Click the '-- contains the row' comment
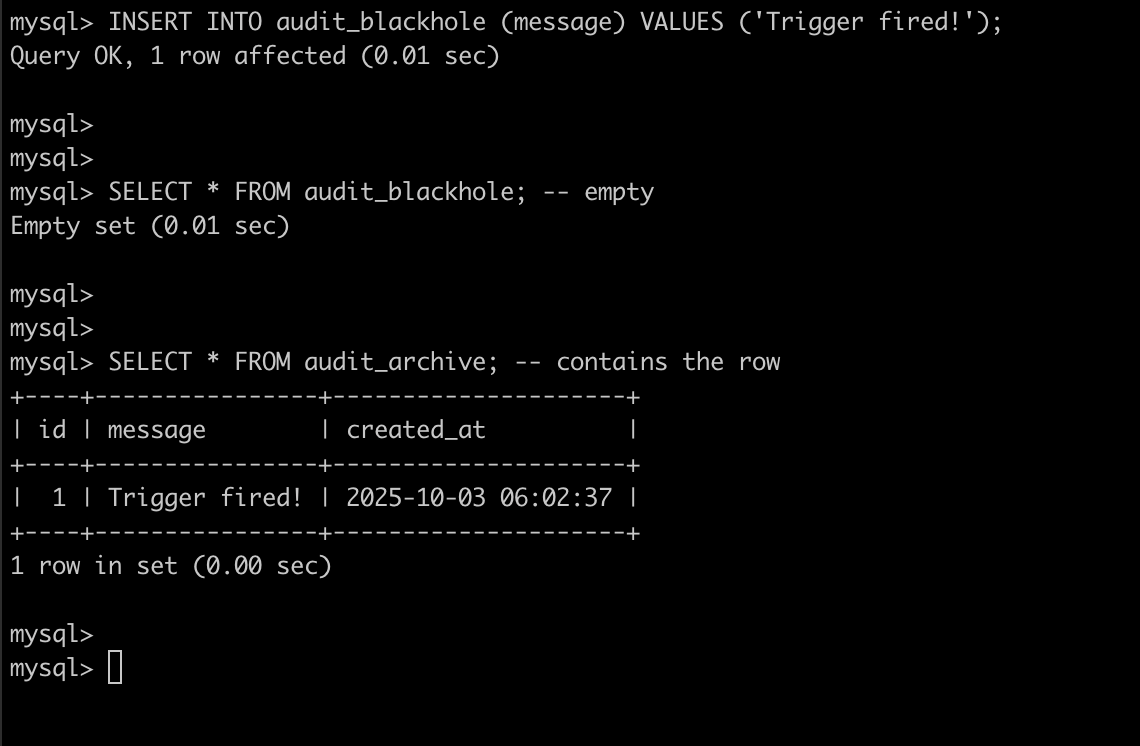The width and height of the screenshot is (1140, 746). tap(654, 362)
